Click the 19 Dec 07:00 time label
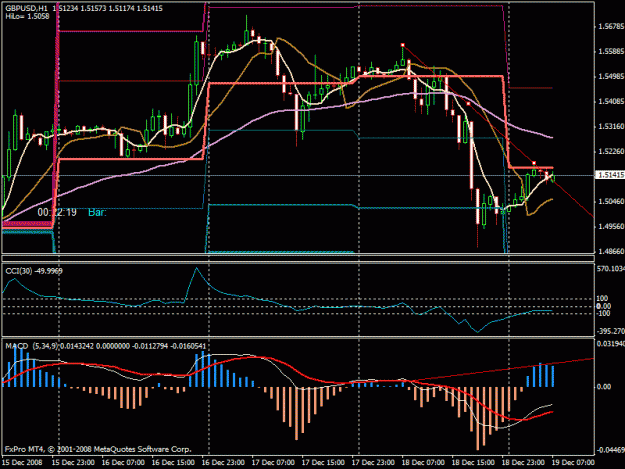Viewport: 625px width, 469px height. coord(573,463)
